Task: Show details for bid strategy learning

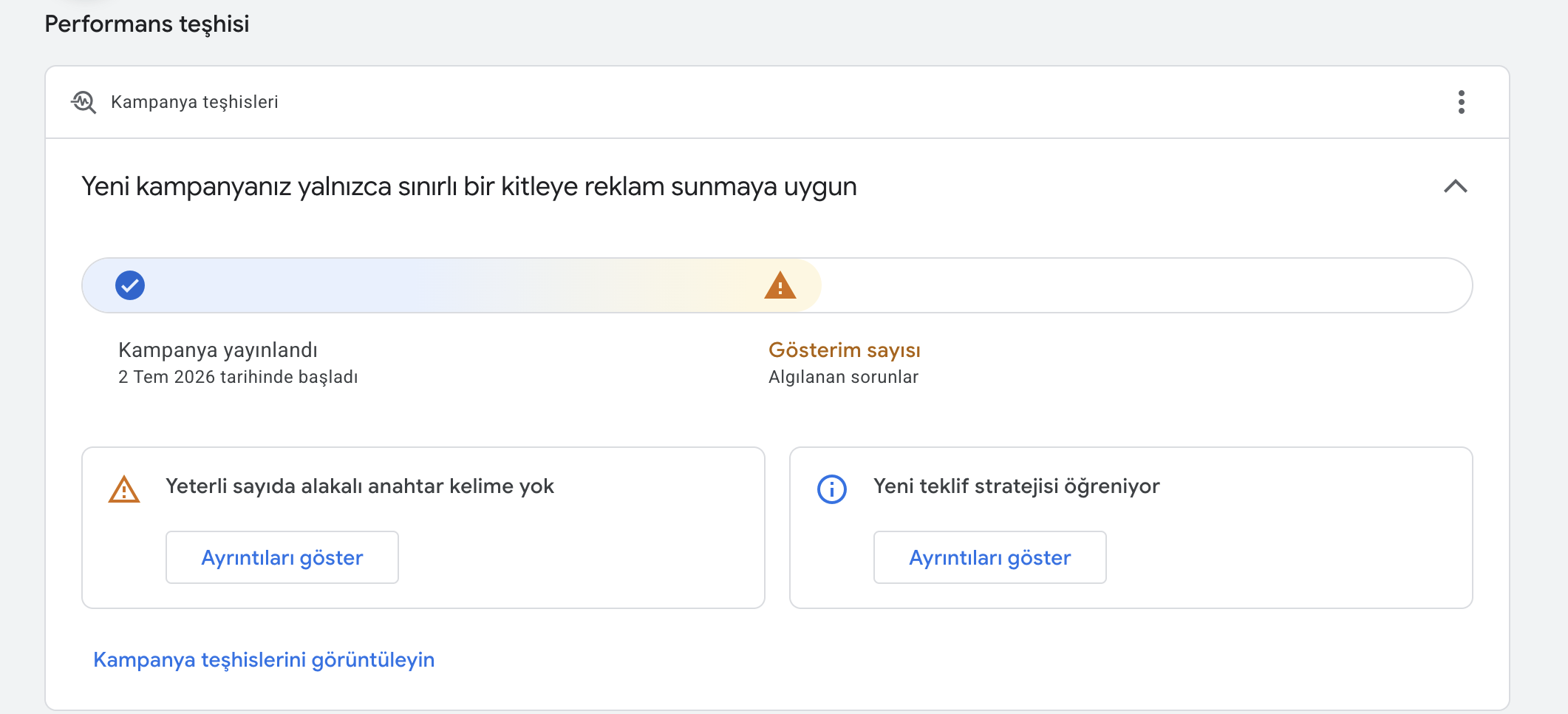Action: [x=989, y=557]
